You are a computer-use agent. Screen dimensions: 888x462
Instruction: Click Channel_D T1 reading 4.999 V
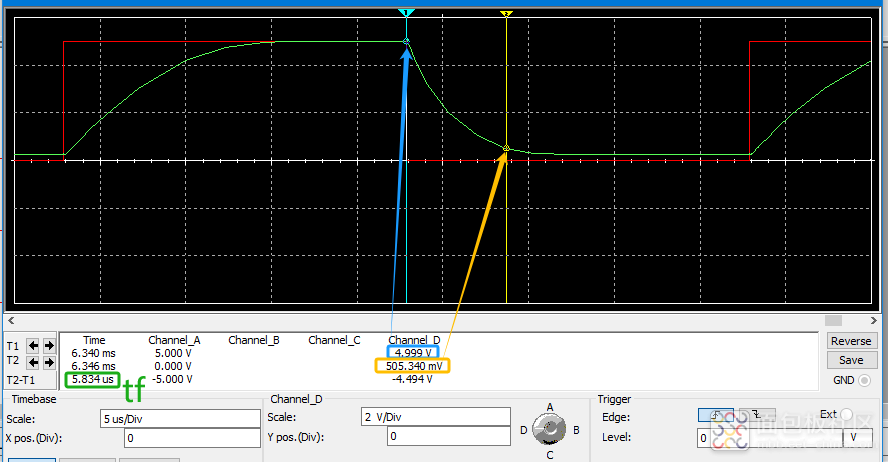tap(413, 353)
